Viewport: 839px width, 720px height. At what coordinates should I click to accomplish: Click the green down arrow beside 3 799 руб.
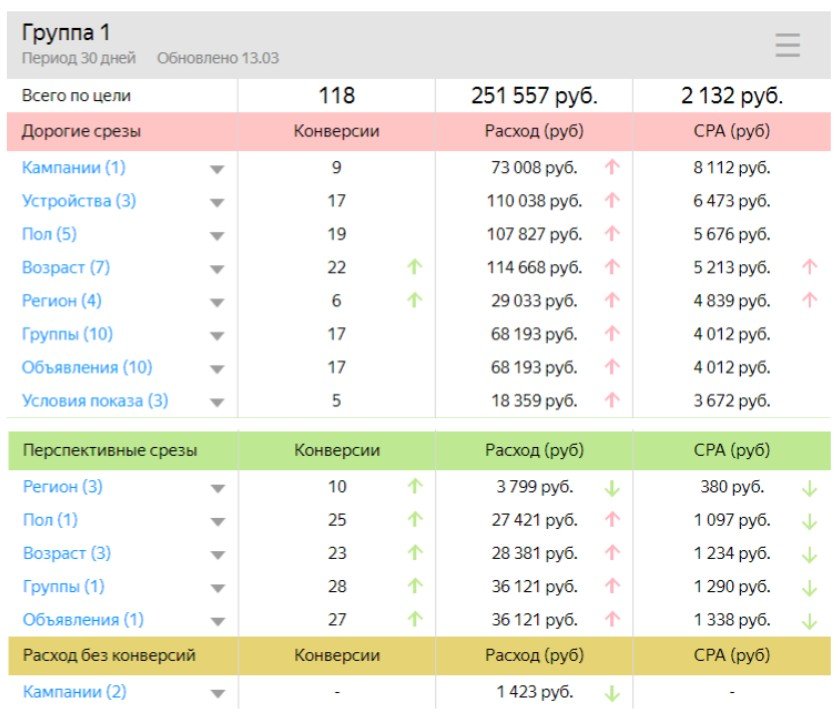pyautogui.click(x=612, y=487)
